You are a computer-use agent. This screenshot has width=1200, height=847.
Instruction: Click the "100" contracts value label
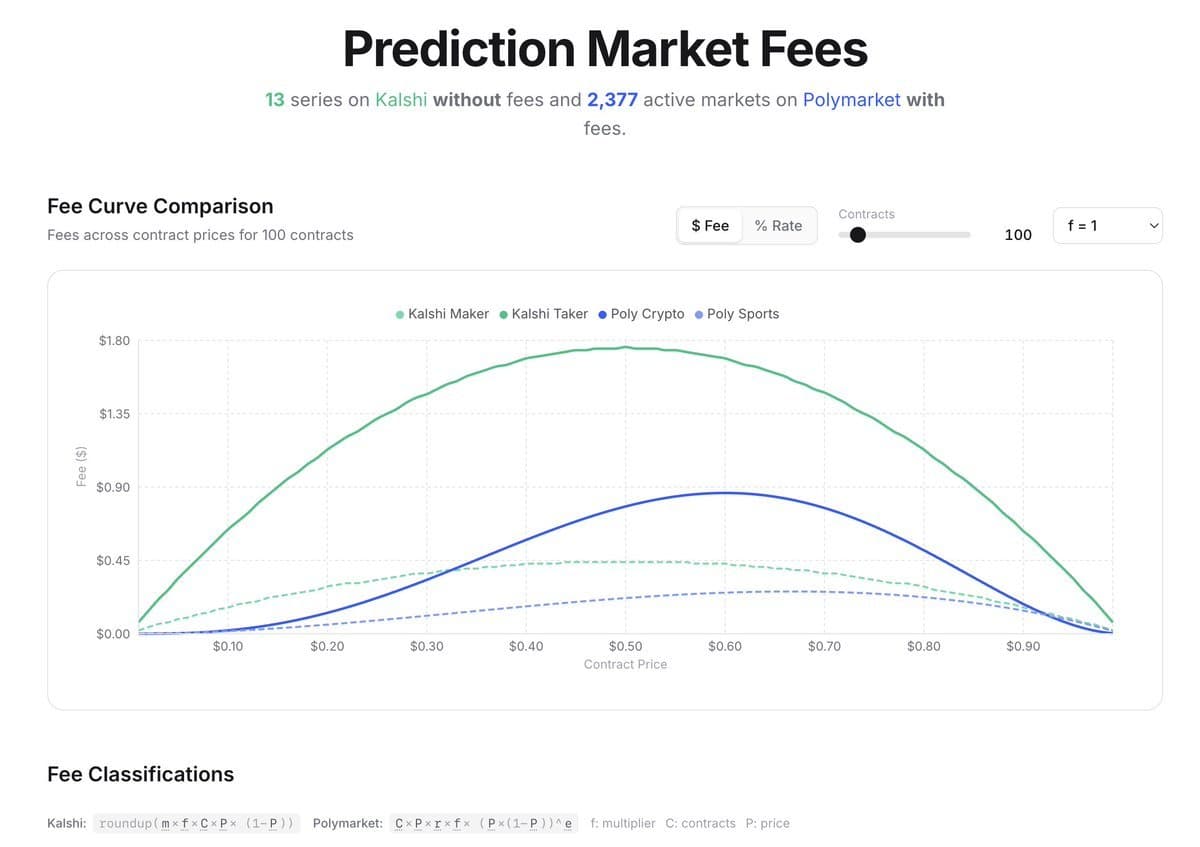click(x=1018, y=234)
